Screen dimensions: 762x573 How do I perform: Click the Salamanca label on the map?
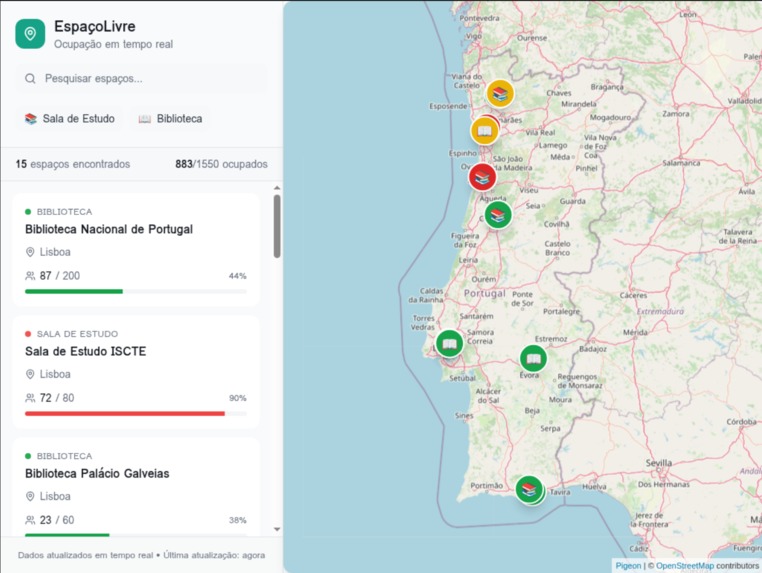[681, 163]
